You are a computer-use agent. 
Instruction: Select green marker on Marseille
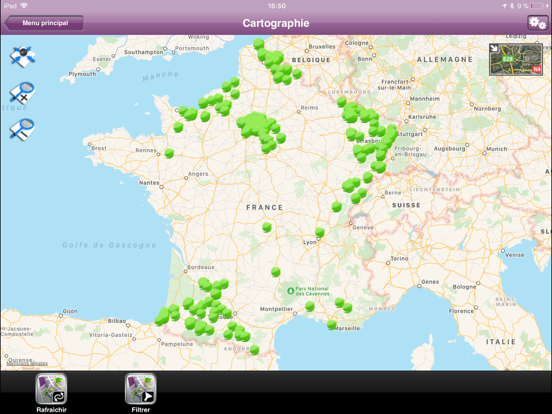331,324
